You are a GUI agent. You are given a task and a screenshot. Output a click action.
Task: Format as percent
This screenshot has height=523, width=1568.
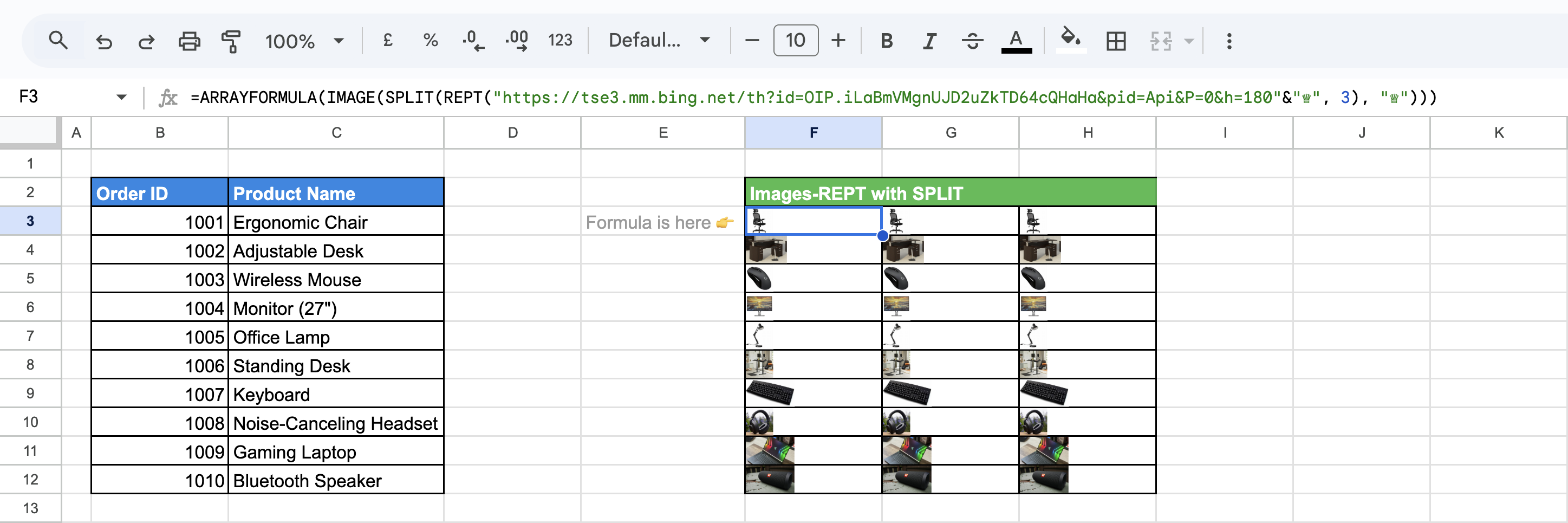(x=431, y=41)
